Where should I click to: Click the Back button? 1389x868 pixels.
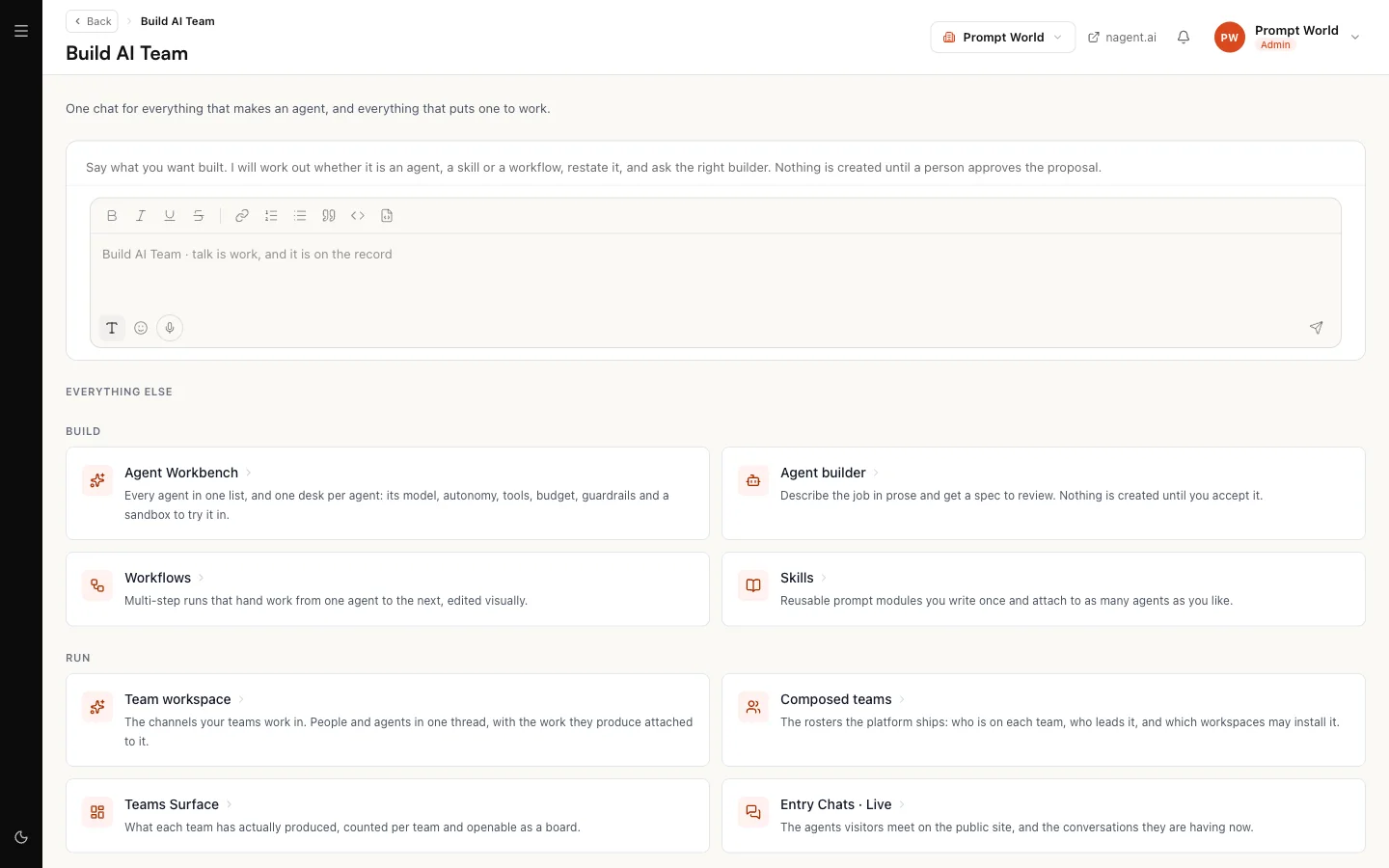93,21
